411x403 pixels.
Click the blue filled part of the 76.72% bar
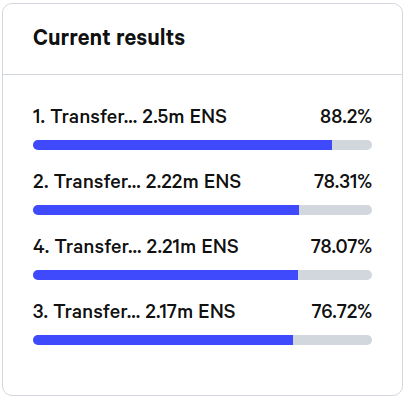(x=163, y=340)
